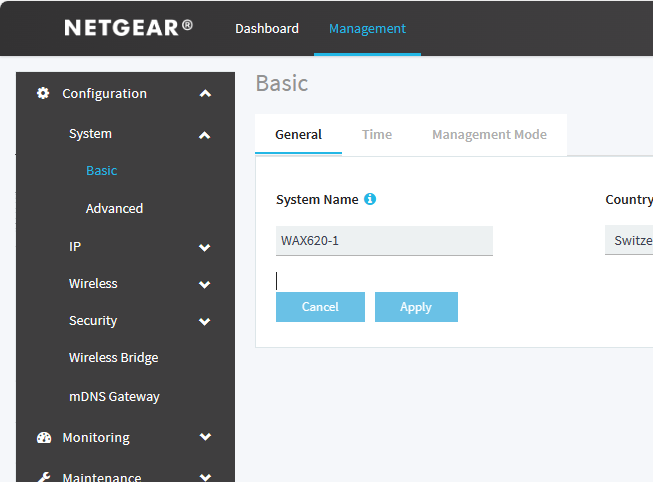The image size is (653, 482).
Task: Switch to the Dashboard menu
Action: click(x=267, y=28)
